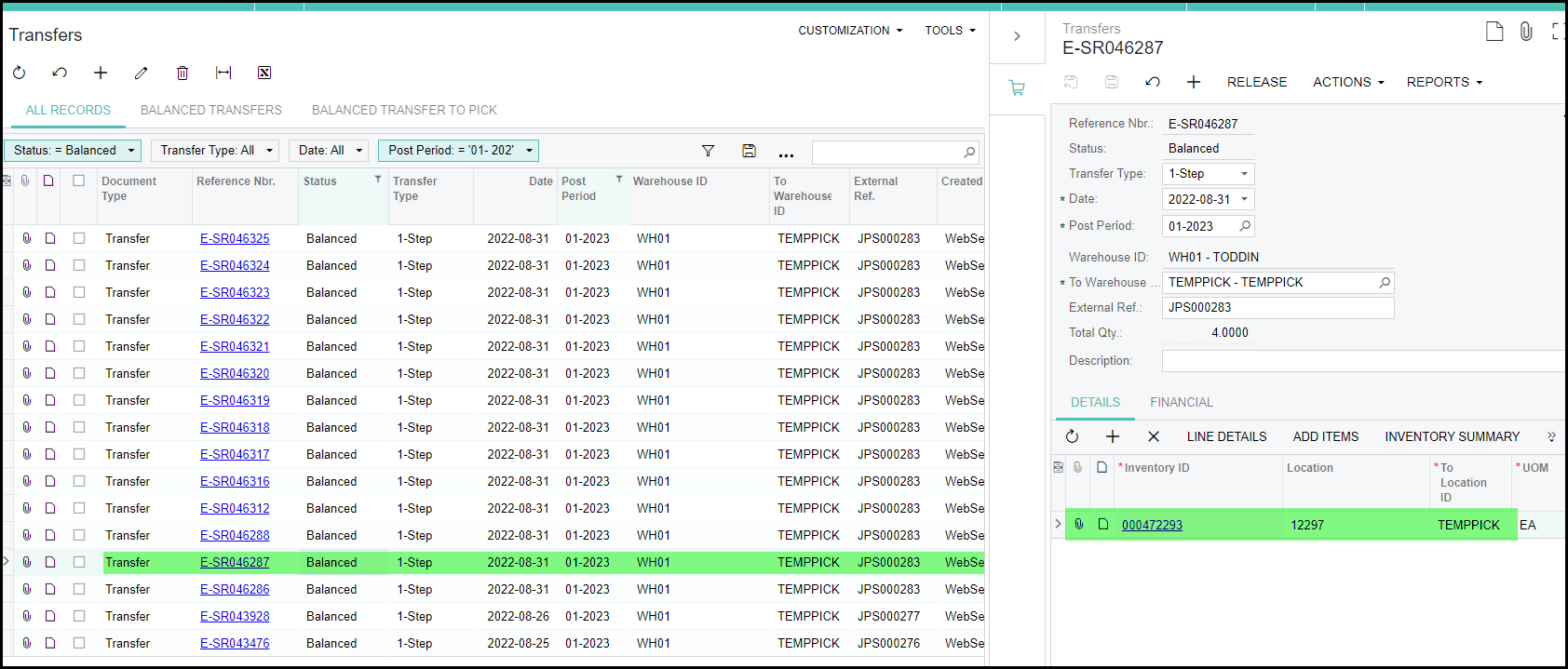Open the ACTIONS dropdown menu
The height and width of the screenshot is (669, 1568).
(1347, 82)
